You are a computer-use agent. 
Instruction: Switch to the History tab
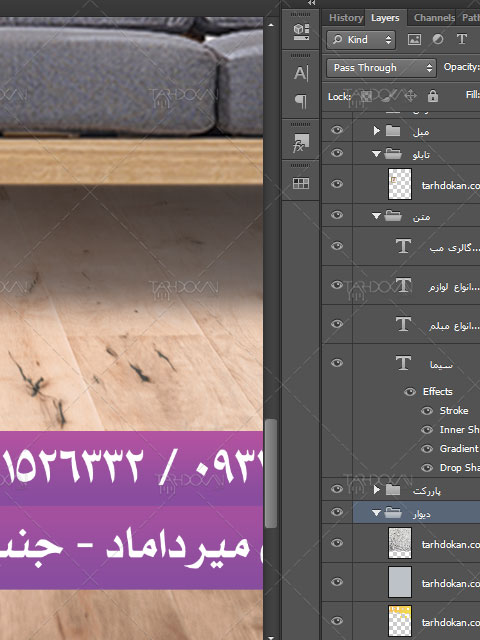[x=346, y=18]
